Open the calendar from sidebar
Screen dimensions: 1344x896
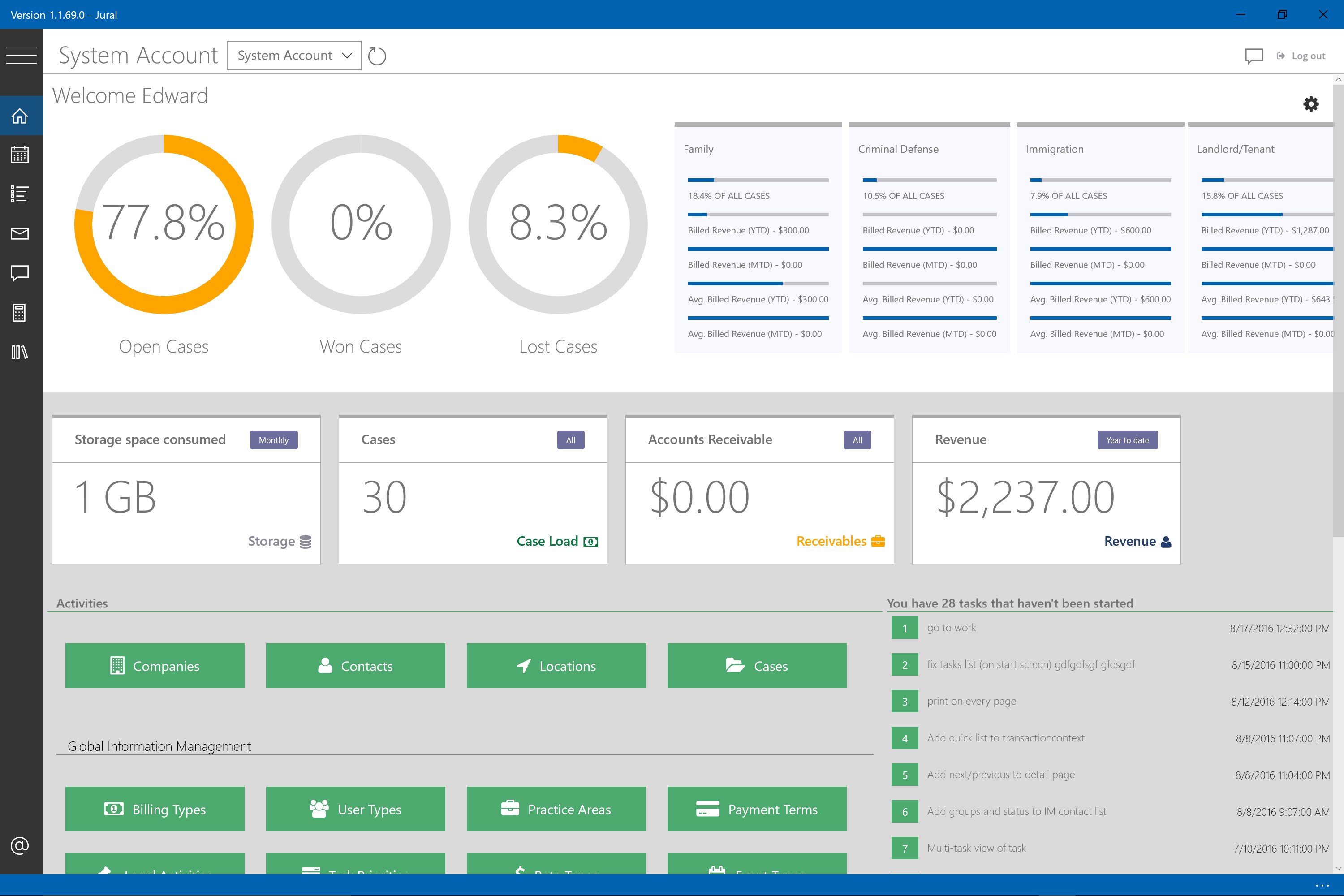[x=20, y=155]
